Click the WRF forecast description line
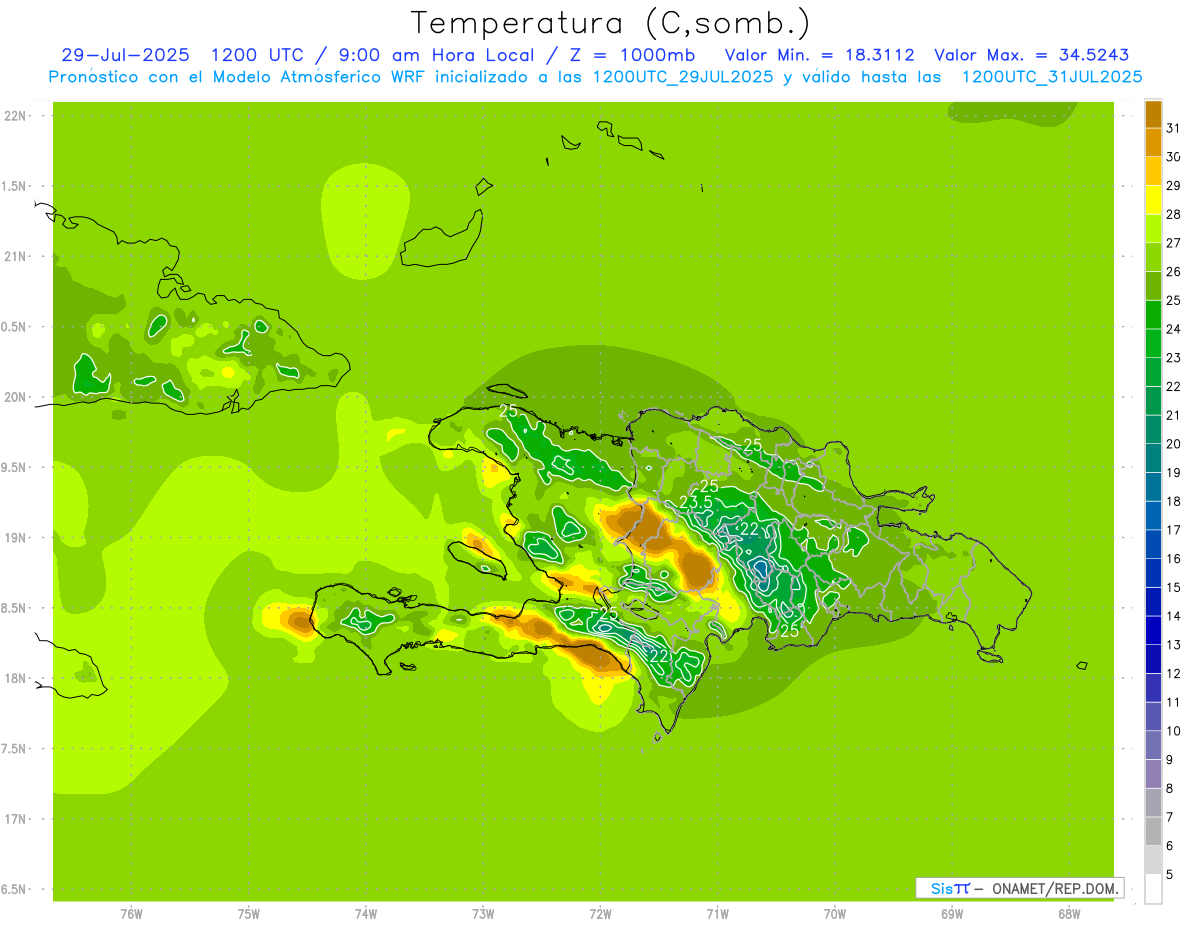Screen dimensions: 1200x927 [595, 77]
